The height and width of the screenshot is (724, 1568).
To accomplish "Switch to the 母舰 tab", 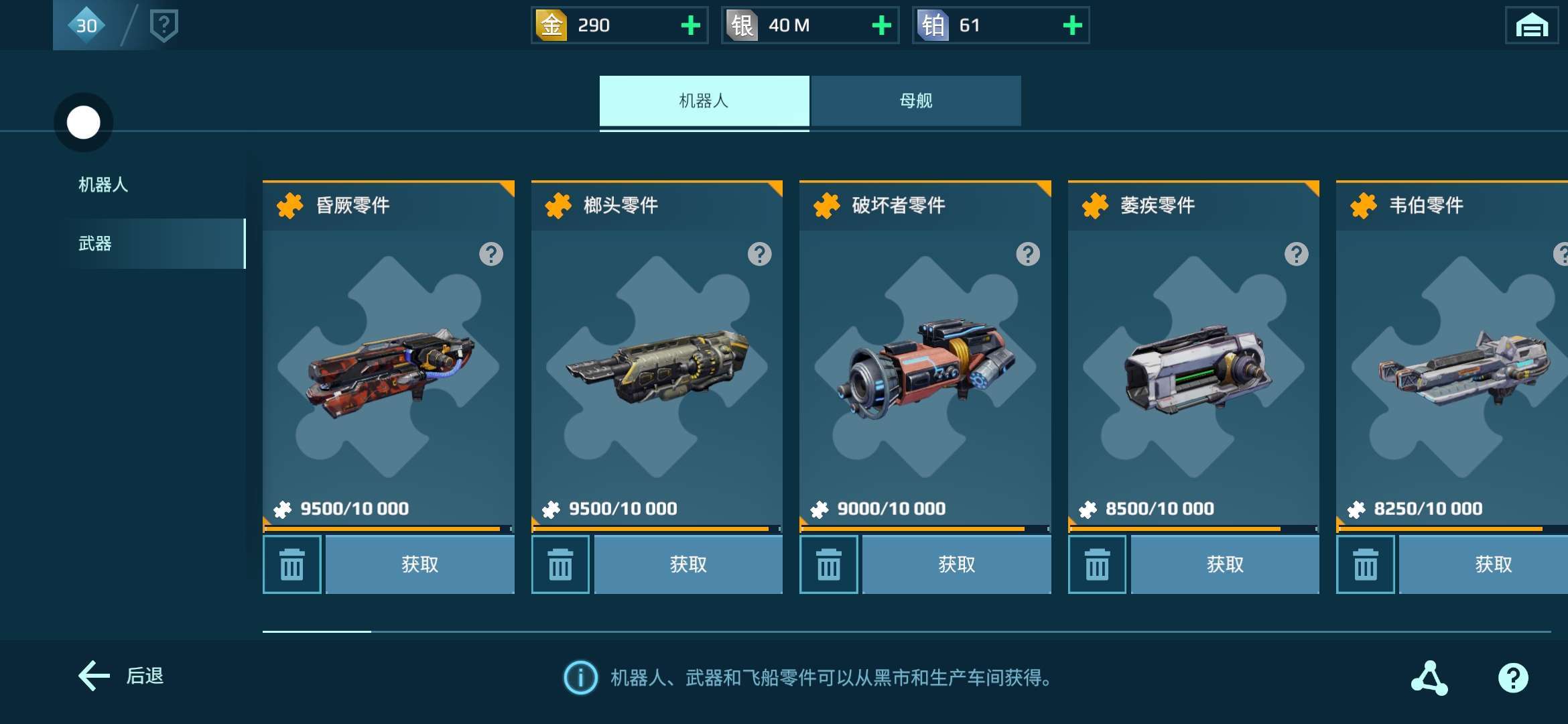I will pyautogui.click(x=916, y=101).
